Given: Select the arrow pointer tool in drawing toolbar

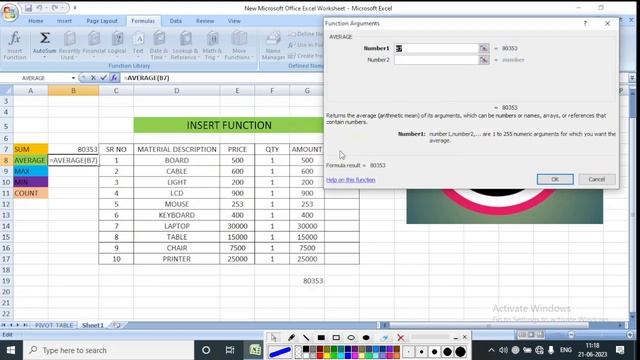Looking at the screenshot, I should click(x=274, y=338).
